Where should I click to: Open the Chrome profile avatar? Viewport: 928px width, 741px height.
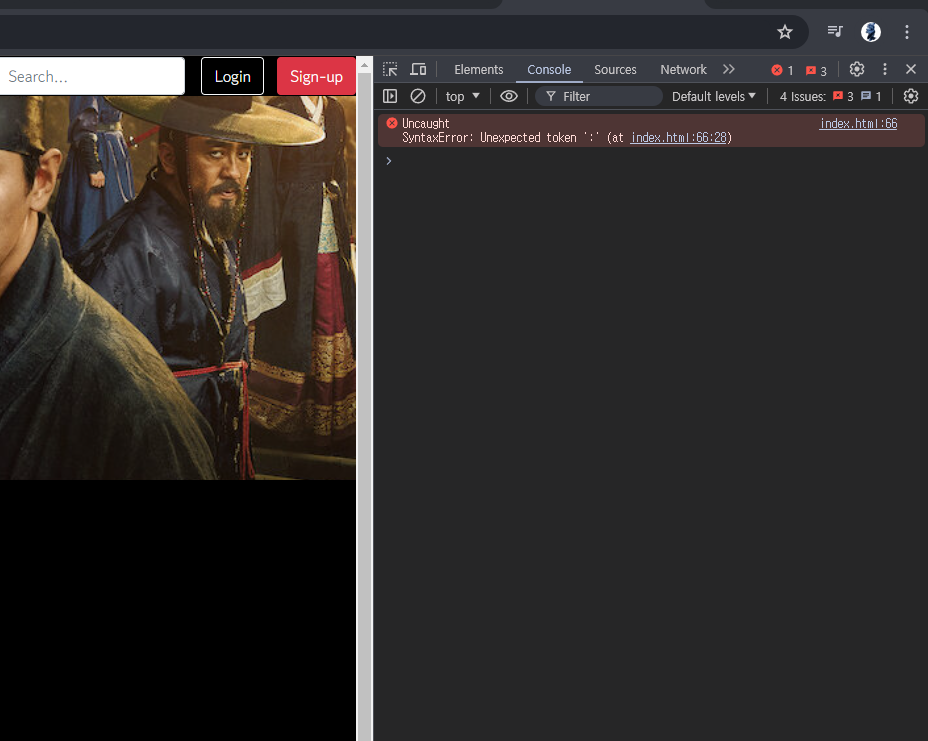coord(871,32)
